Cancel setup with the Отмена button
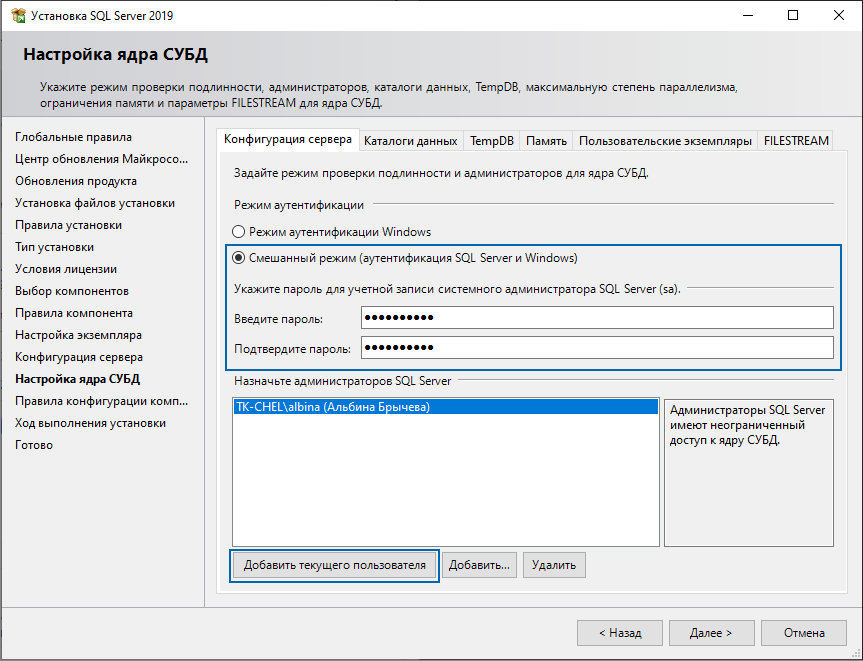The width and height of the screenshot is (863, 661). click(x=804, y=633)
